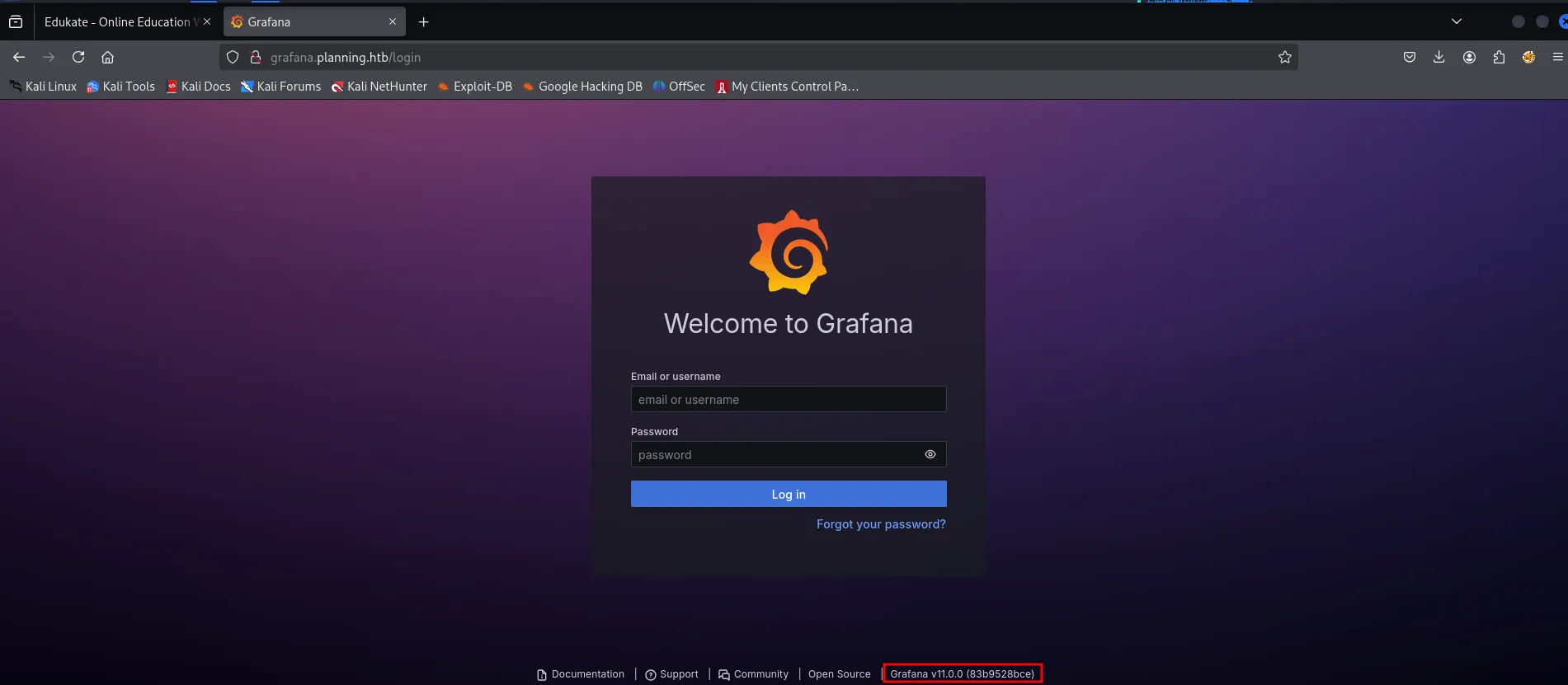Go forward using the forward arrow
The width and height of the screenshot is (1568, 685).
49,57
